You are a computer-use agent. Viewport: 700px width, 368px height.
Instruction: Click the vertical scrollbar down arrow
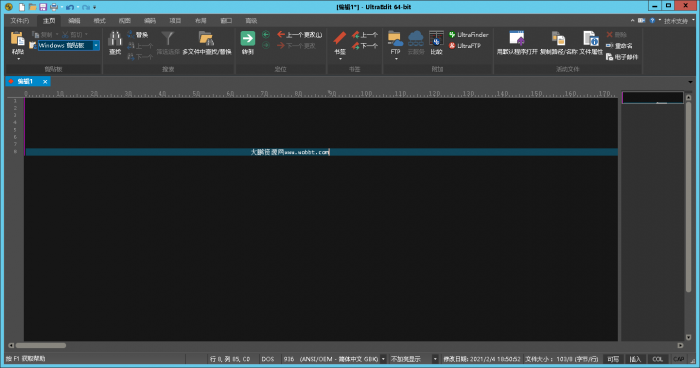pyautogui.click(x=688, y=338)
